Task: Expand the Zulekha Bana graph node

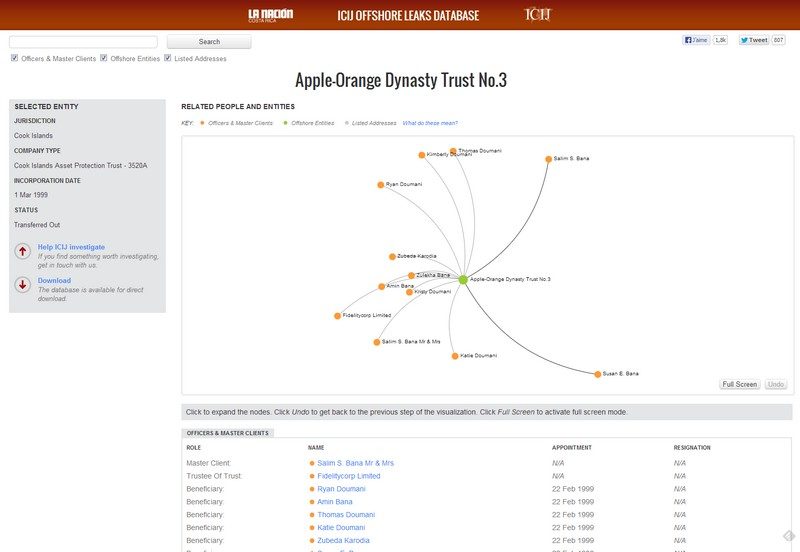Action: coord(411,275)
